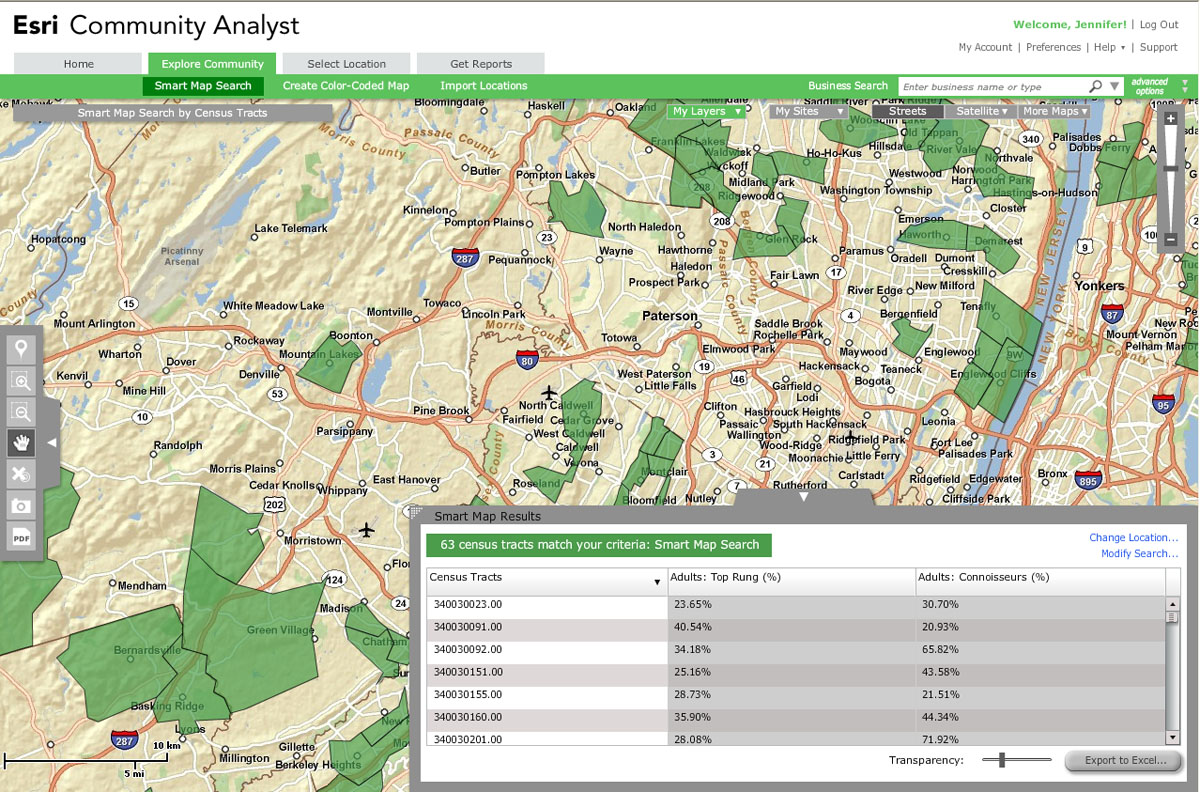Open the My Layers dropdown
This screenshot has width=1200, height=792.
click(707, 111)
